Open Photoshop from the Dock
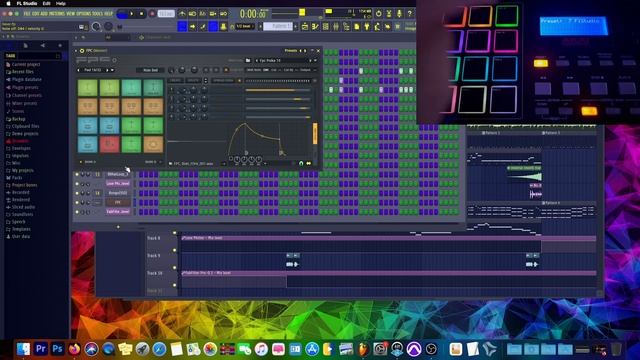 pyautogui.click(x=58, y=349)
